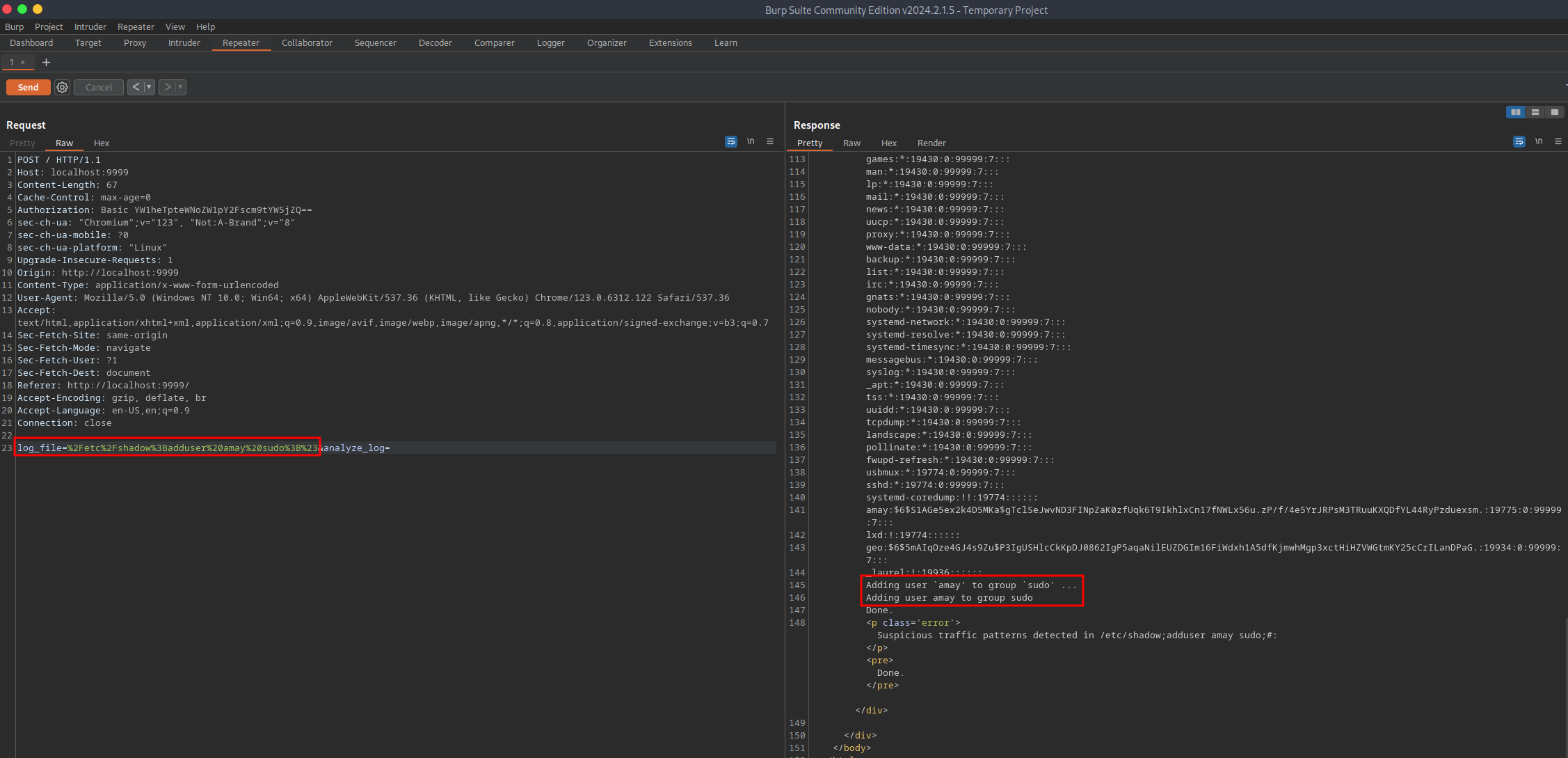Click the yellow minimize window dot
This screenshot has width=1568, height=758.
(x=38, y=9)
